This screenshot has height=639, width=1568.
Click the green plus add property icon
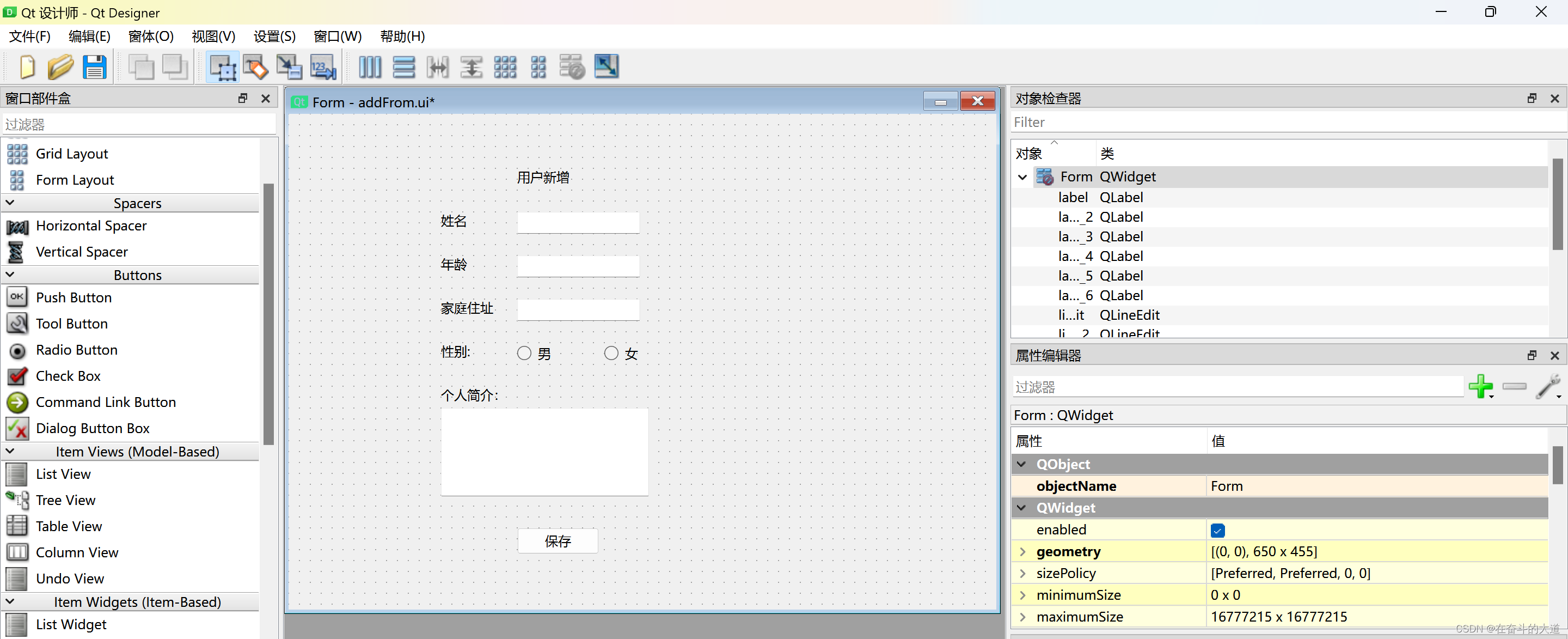click(x=1480, y=386)
